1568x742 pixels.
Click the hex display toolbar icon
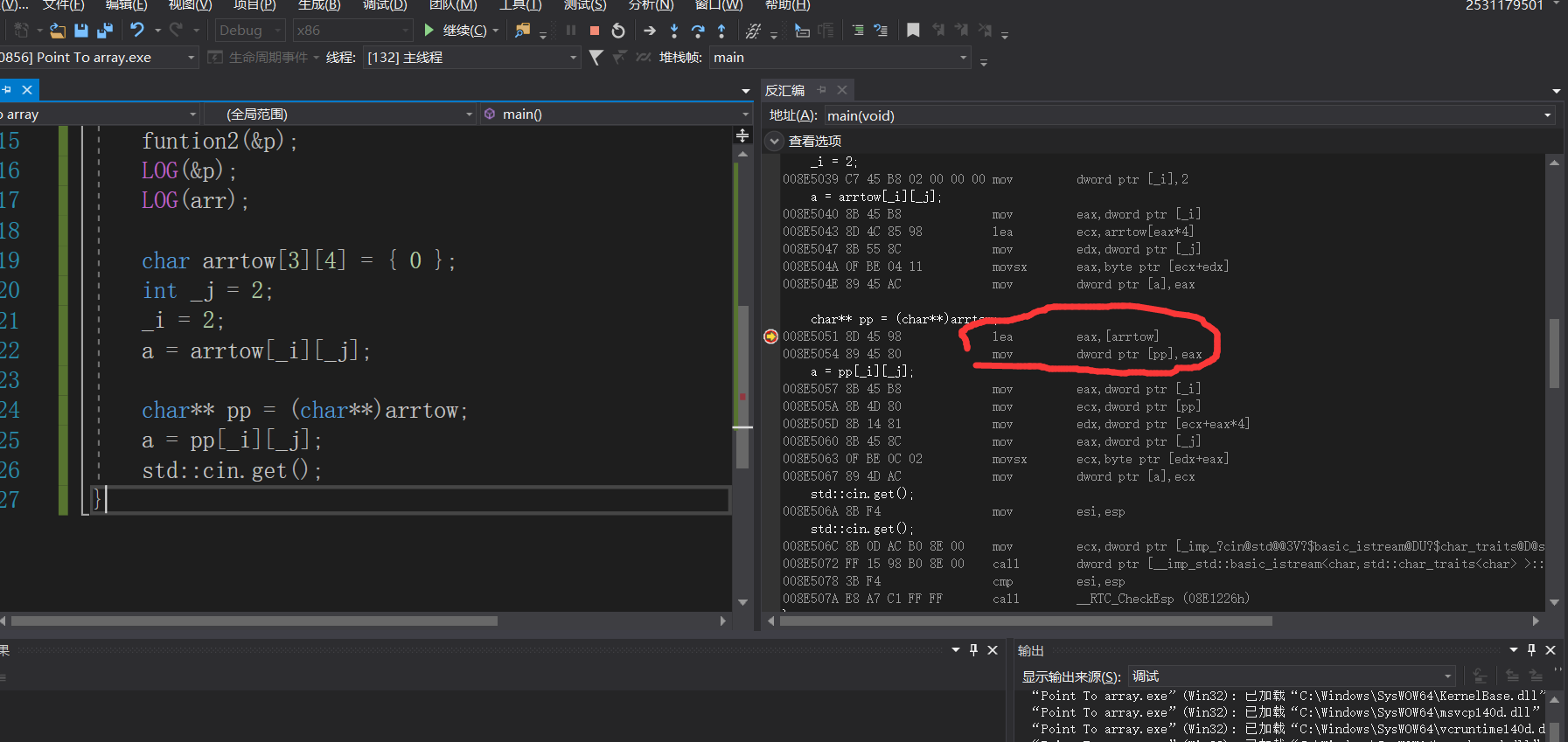[x=753, y=31]
